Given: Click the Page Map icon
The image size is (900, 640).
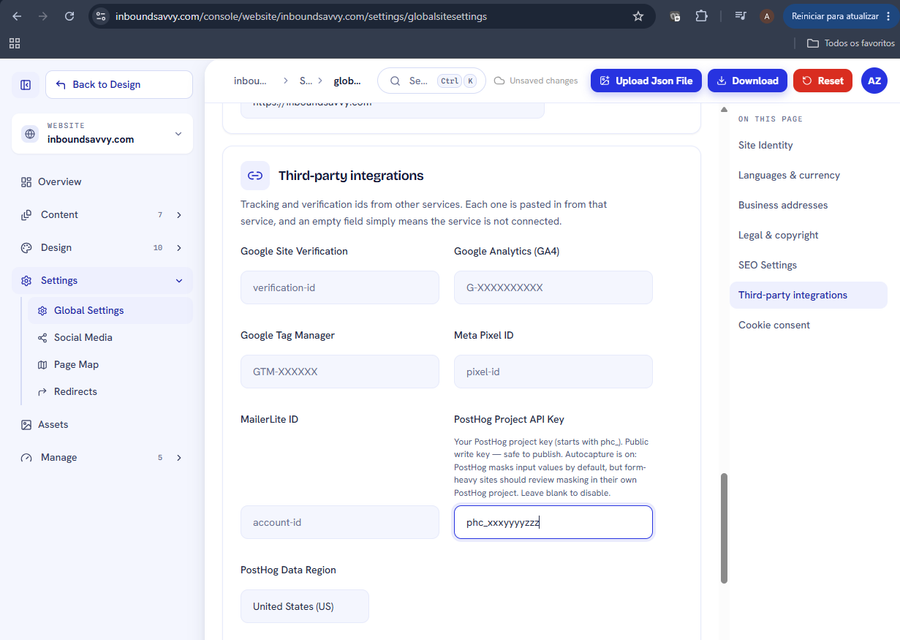Looking at the screenshot, I should tap(42, 364).
